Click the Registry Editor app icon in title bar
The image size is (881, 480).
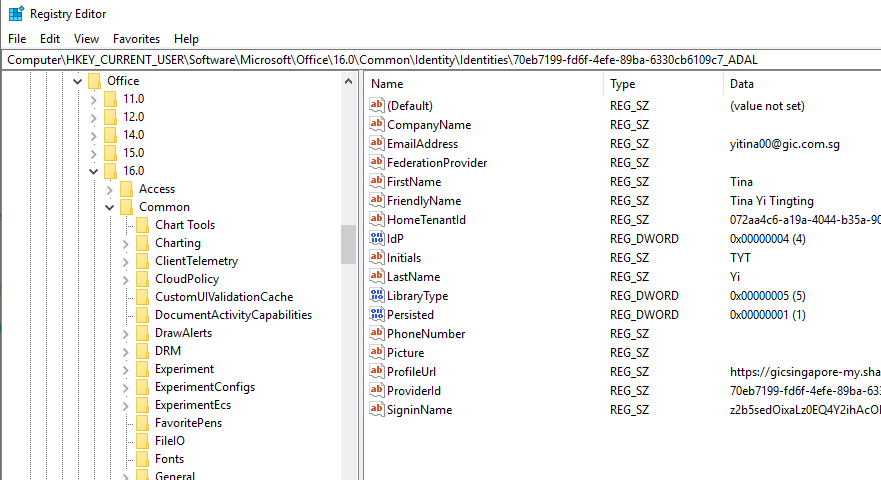tap(16, 13)
